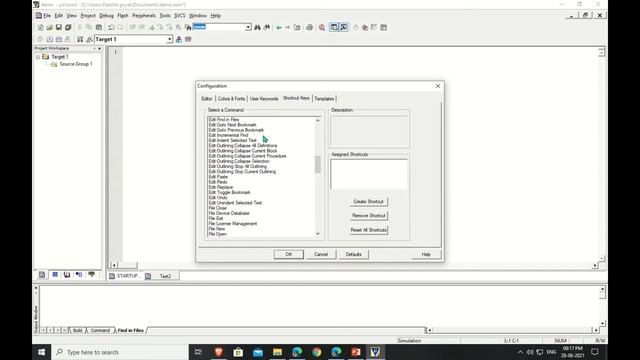Select 'File License Management' in command list

pos(233,224)
